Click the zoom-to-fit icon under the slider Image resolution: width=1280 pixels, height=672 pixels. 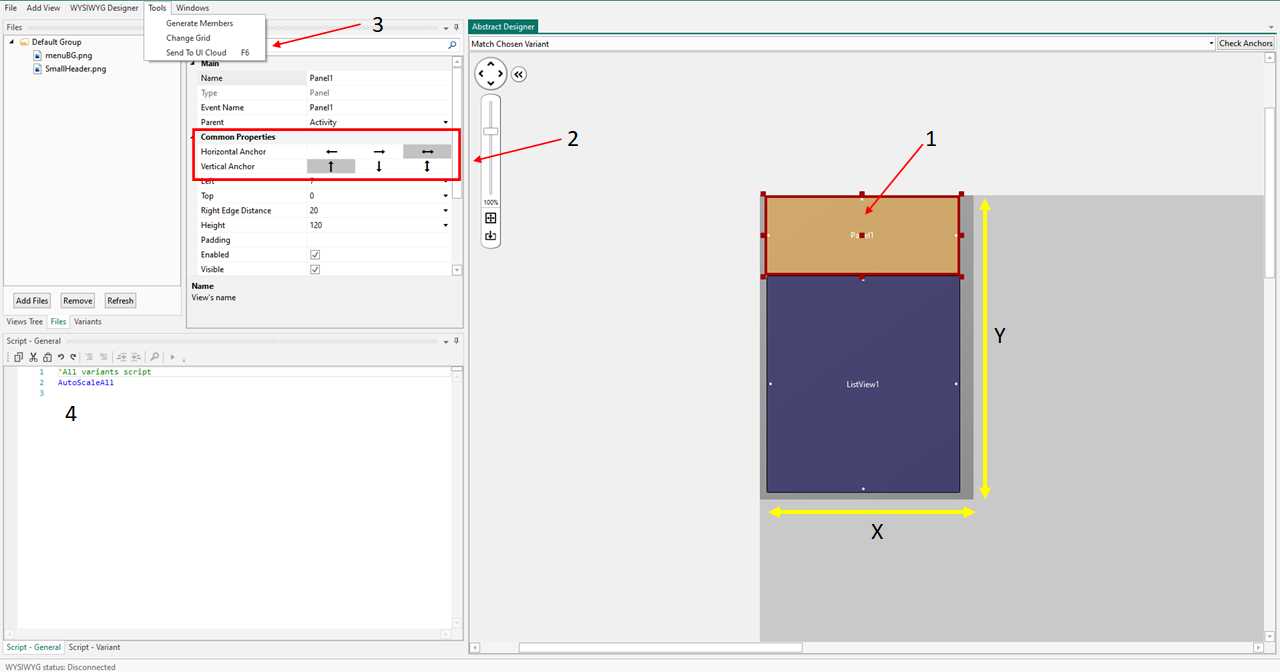[490, 218]
